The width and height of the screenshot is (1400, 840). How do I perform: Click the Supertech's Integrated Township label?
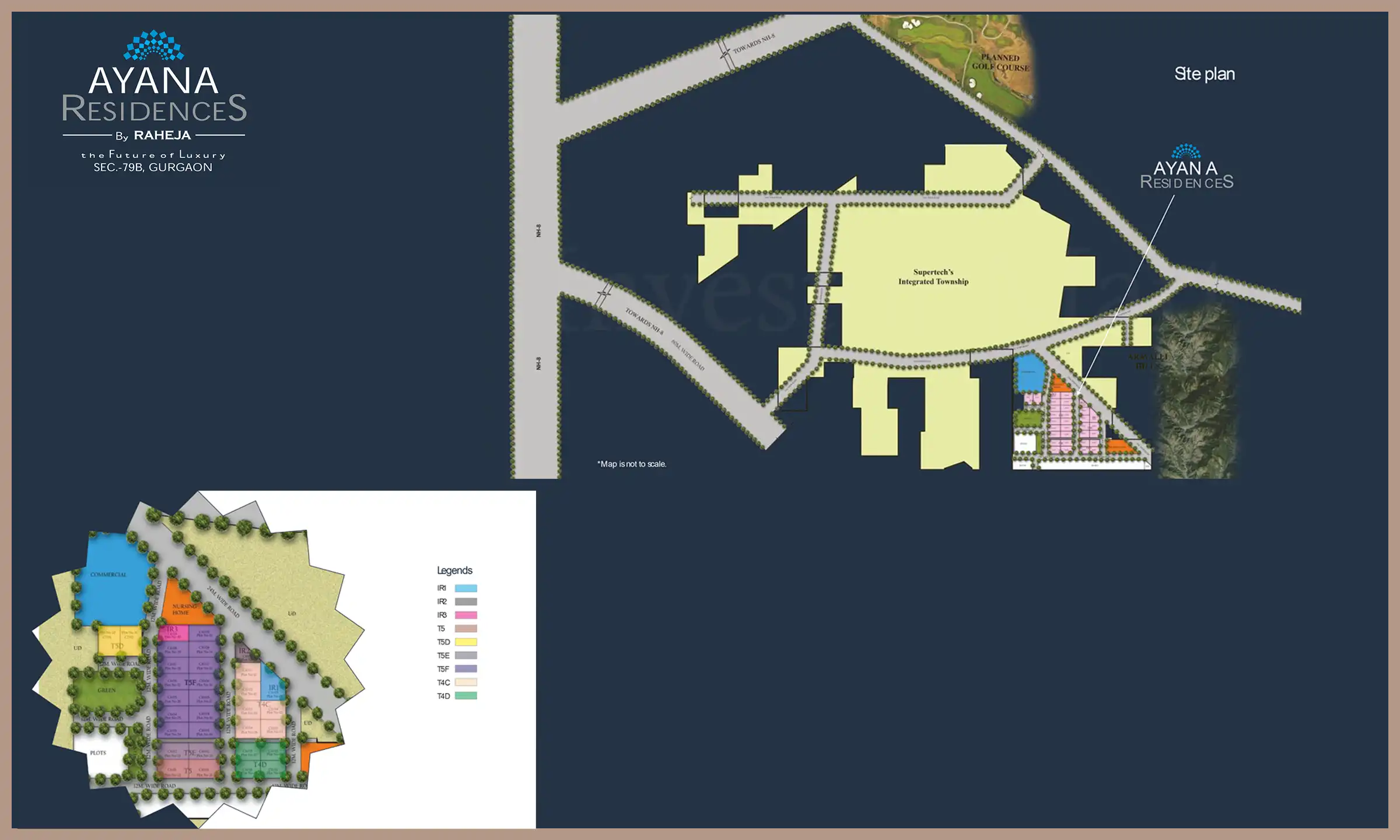tap(933, 277)
